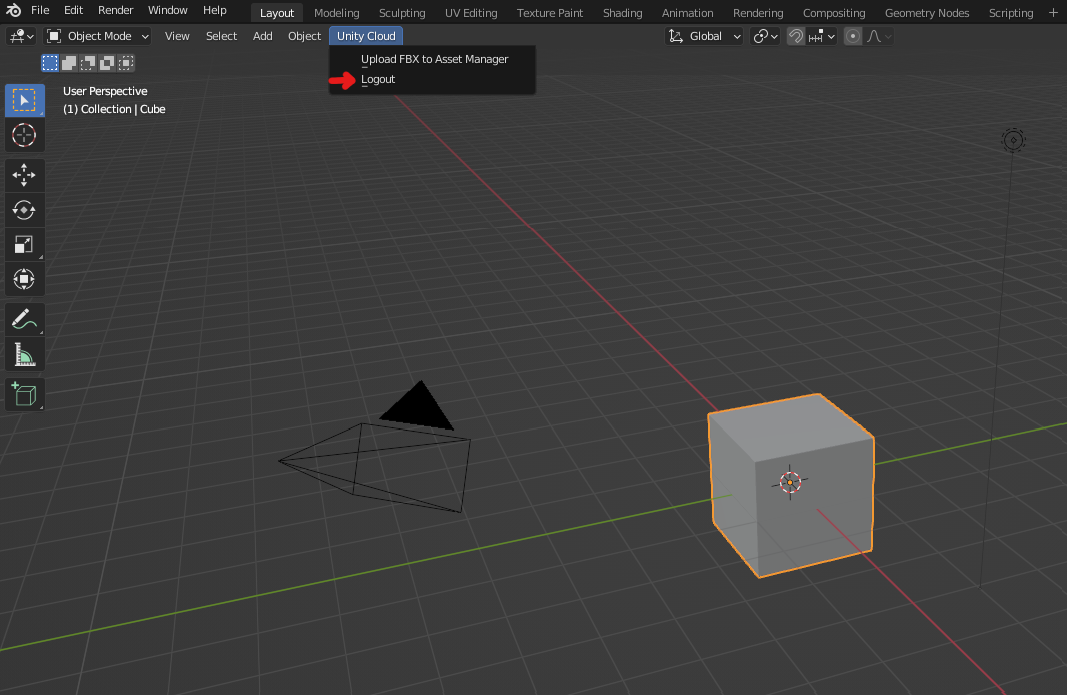Viewport: 1067px width, 695px height.
Task: Toggle snapping magnet button
Action: [796, 36]
